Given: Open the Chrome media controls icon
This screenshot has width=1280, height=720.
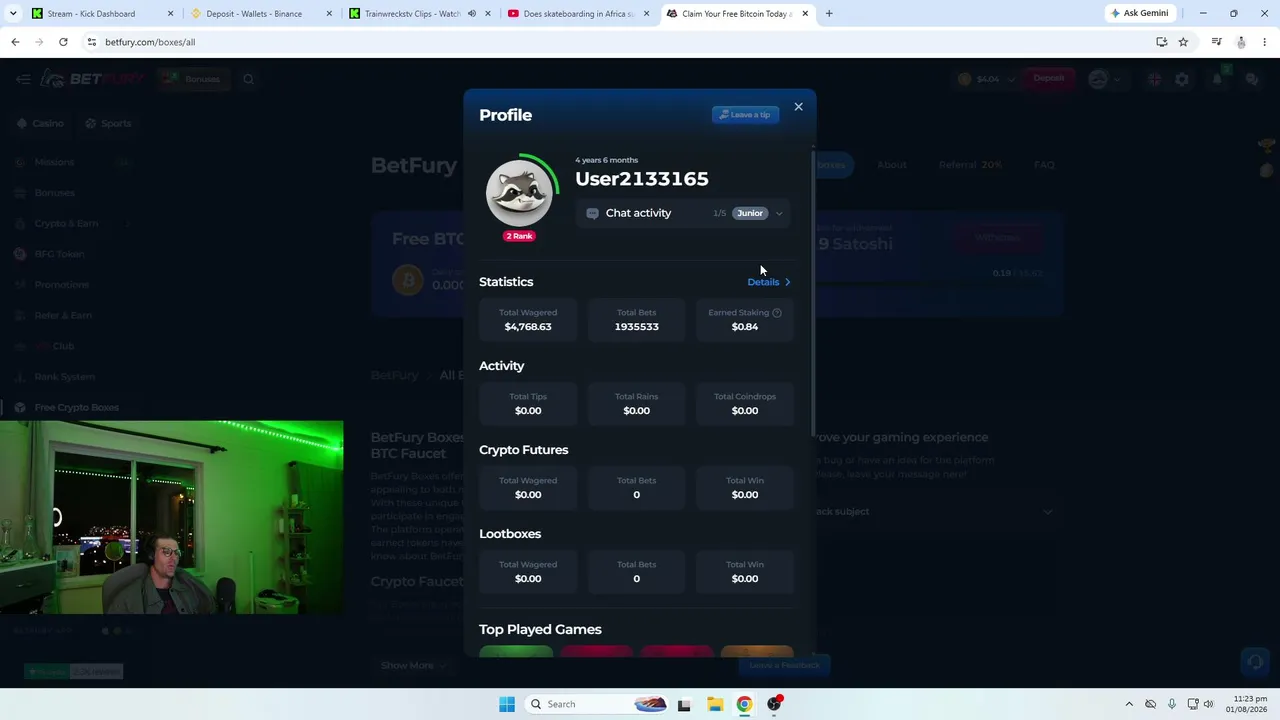Looking at the screenshot, I should click(1216, 42).
